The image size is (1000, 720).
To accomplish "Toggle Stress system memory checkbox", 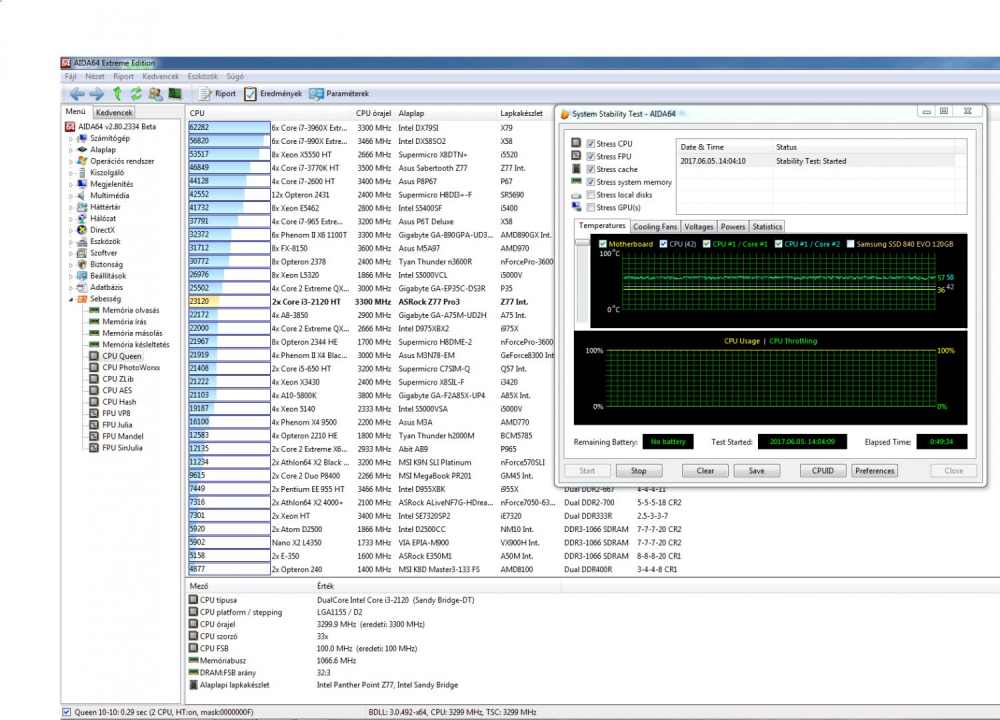I will [x=591, y=182].
